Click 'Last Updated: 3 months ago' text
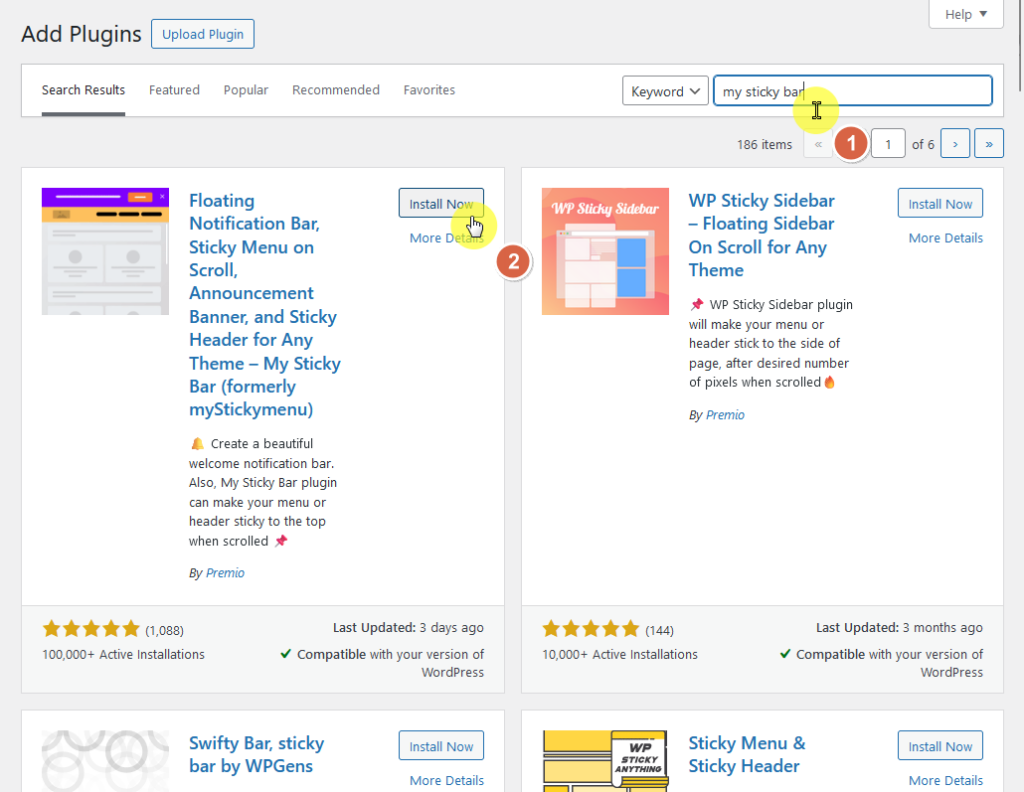The height and width of the screenshot is (792, 1024). pos(899,628)
